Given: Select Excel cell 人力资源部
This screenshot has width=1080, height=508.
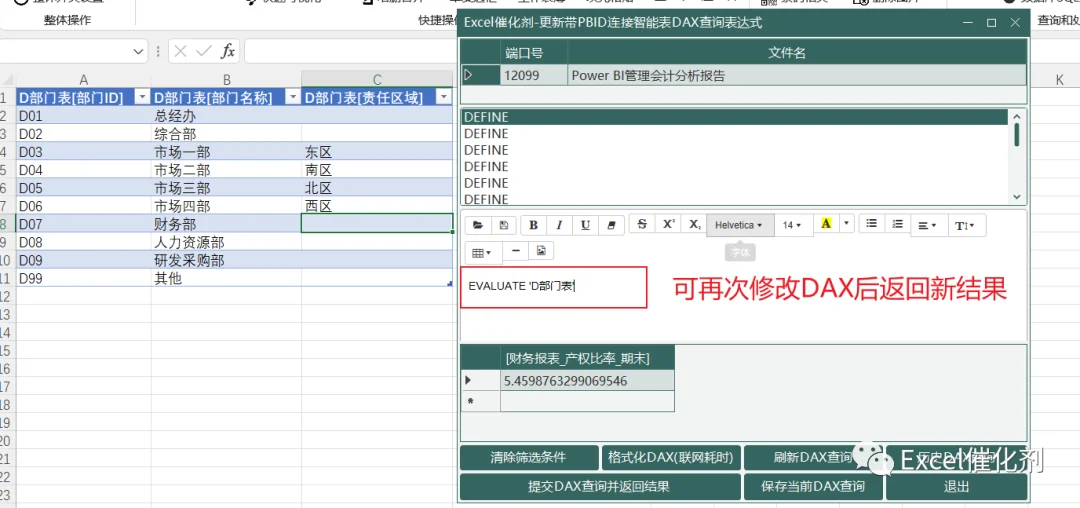Looking at the screenshot, I should pos(226,242).
